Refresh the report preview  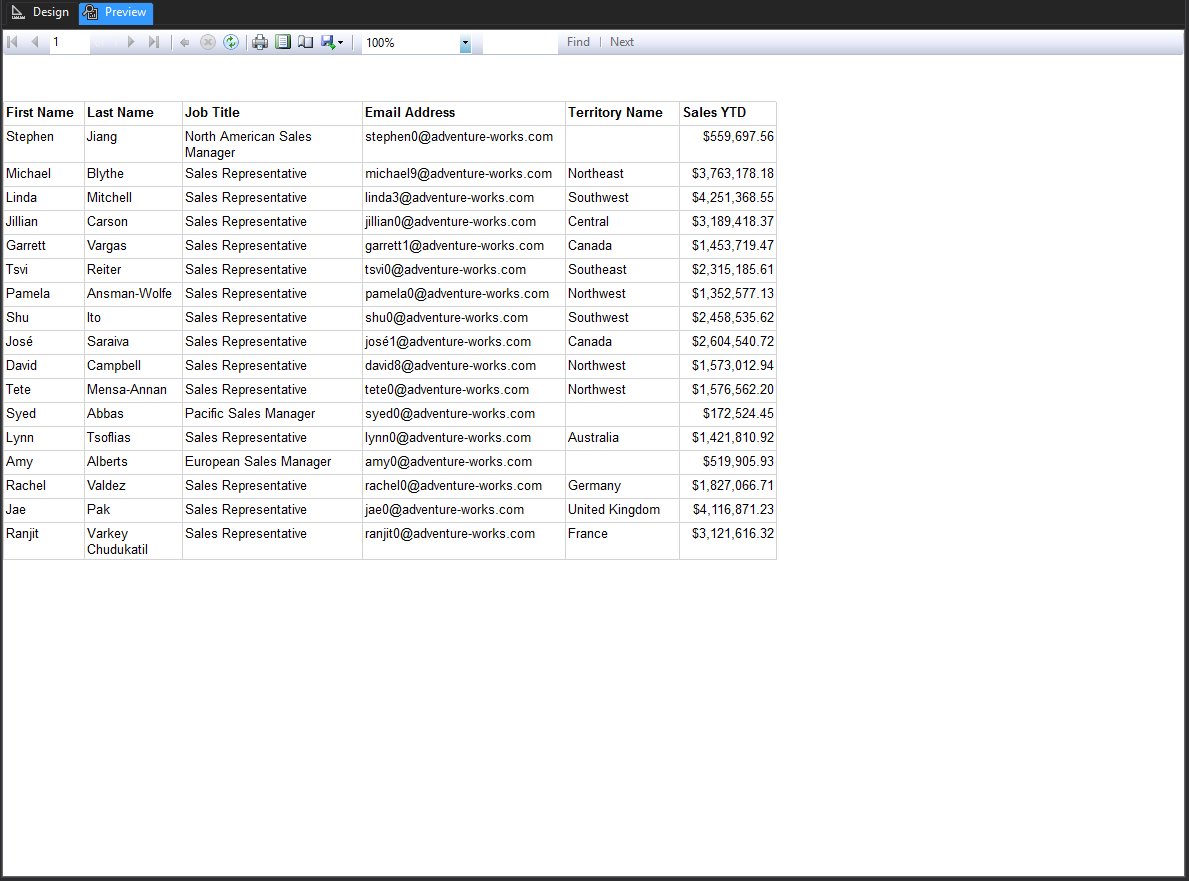coord(231,42)
